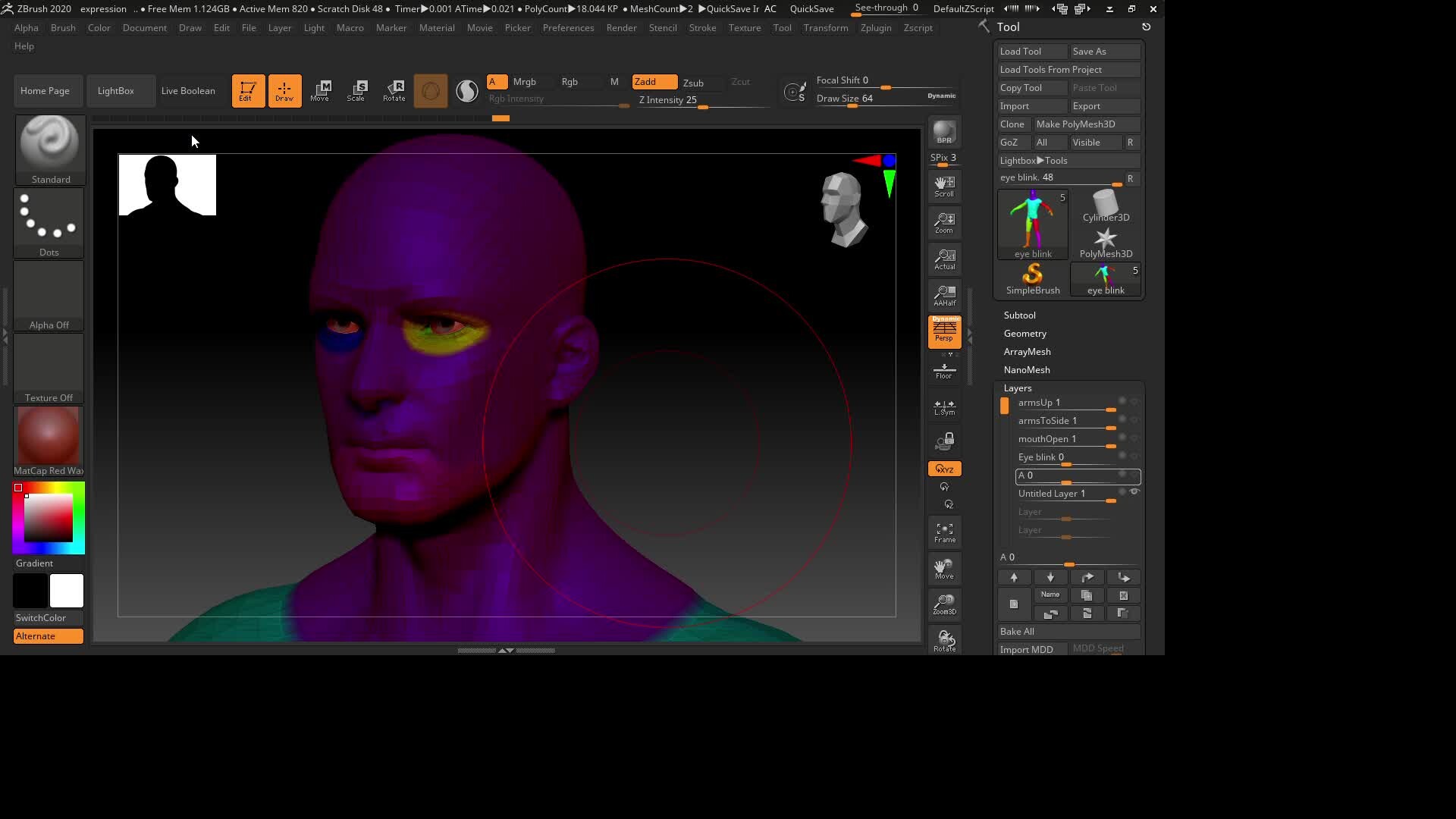This screenshot has height=819, width=1456.
Task: Toggle Perspective distortion on the right shelf
Action: tap(944, 331)
